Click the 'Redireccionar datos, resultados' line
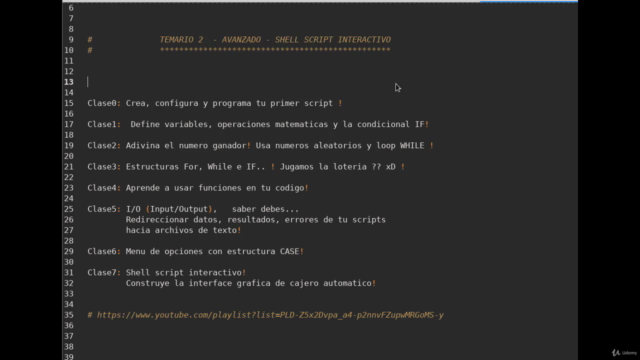 256,220
